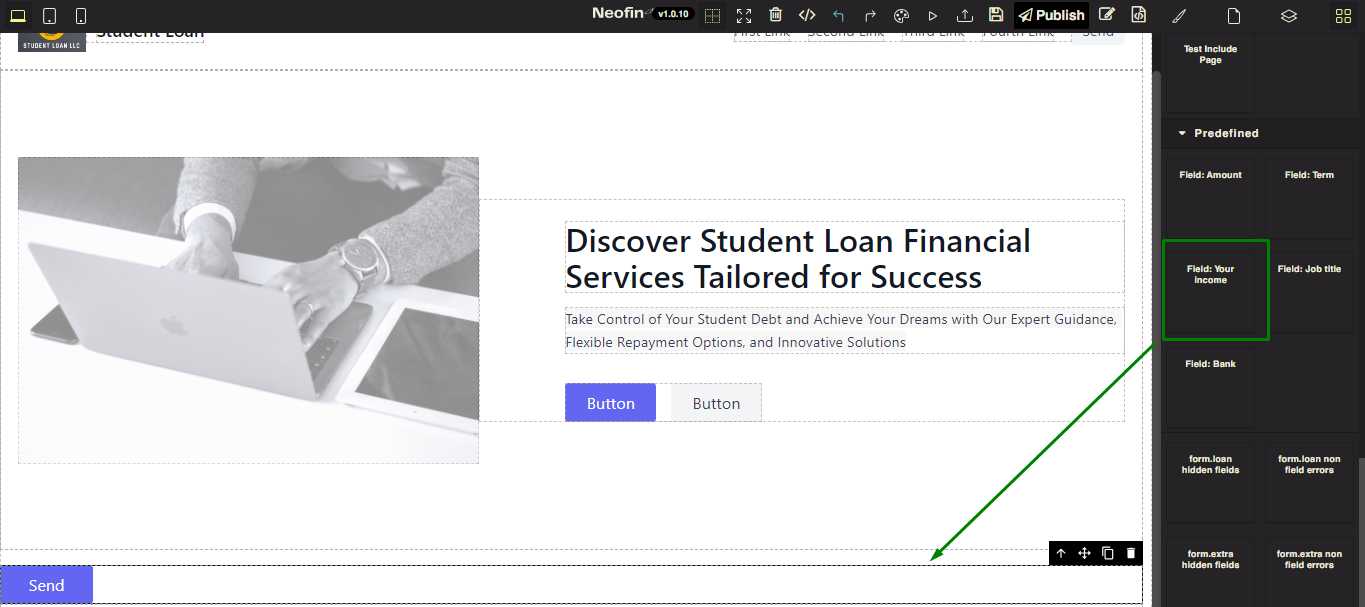
Task: Click the purple Send button
Action: (x=47, y=585)
